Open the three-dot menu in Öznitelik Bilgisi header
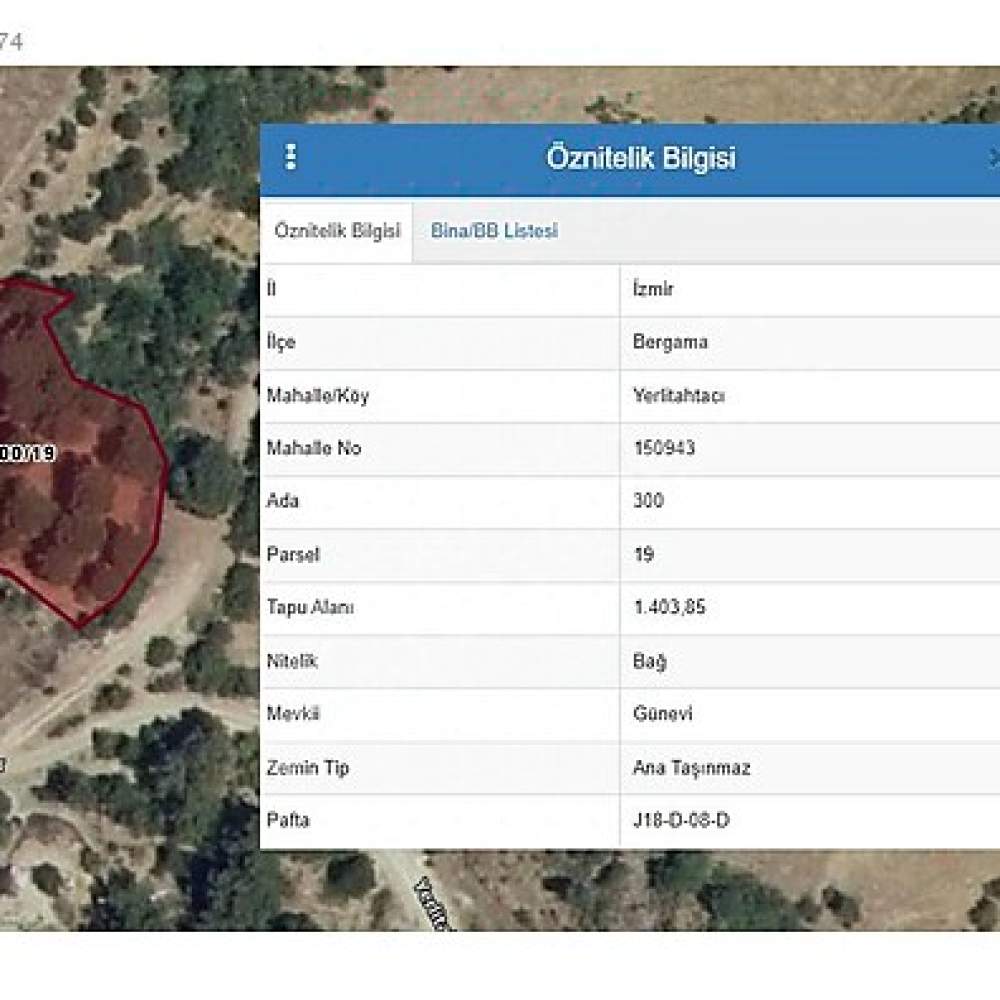The width and height of the screenshot is (1000, 1000). [290, 157]
